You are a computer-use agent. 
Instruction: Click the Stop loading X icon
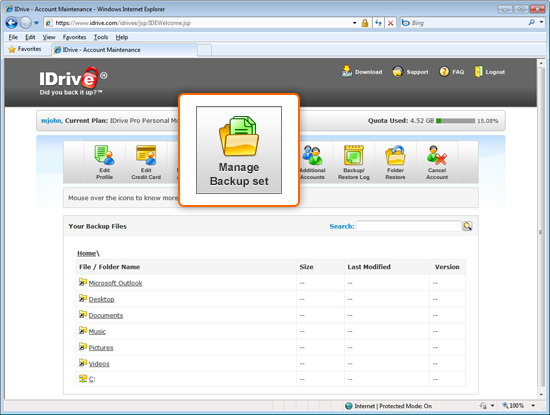390,23
